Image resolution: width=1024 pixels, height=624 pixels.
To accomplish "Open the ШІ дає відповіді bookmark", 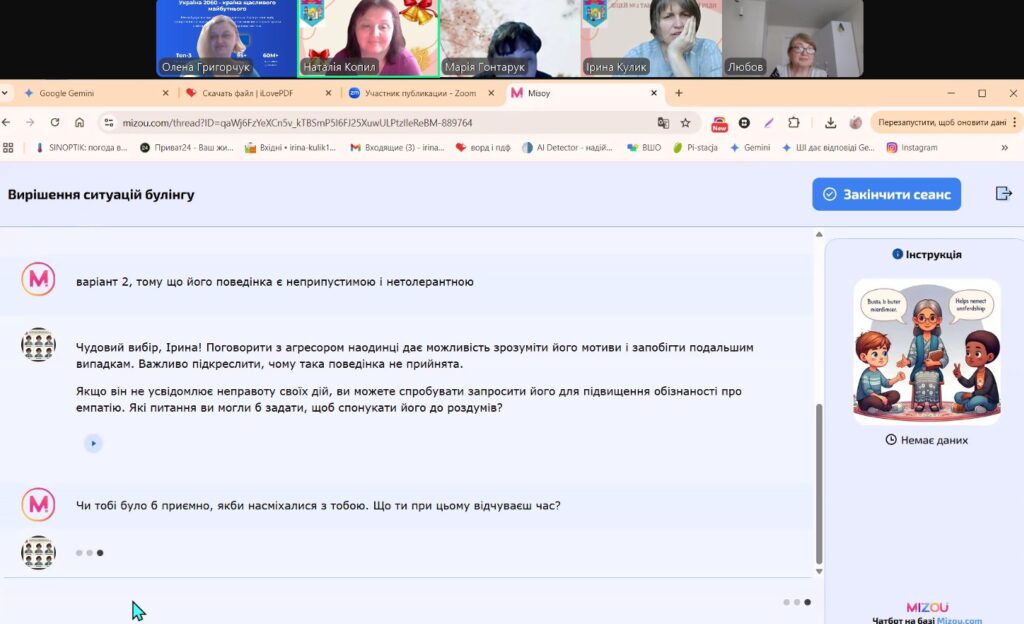I will (x=828, y=148).
